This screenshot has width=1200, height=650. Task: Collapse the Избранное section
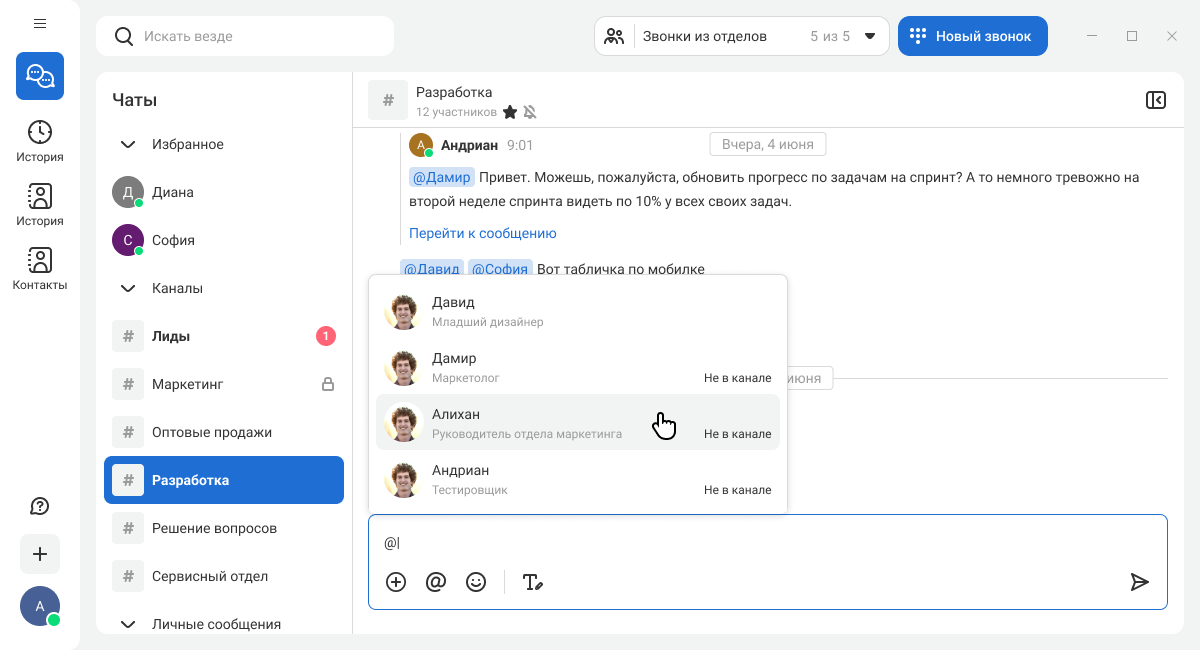pos(128,144)
